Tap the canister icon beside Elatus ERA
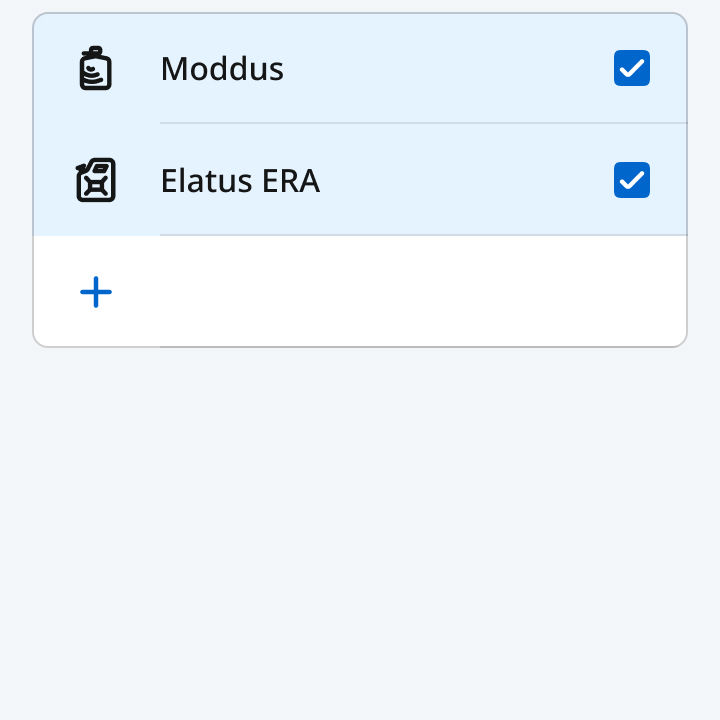Viewport: 720px width, 720px height. click(x=96, y=181)
